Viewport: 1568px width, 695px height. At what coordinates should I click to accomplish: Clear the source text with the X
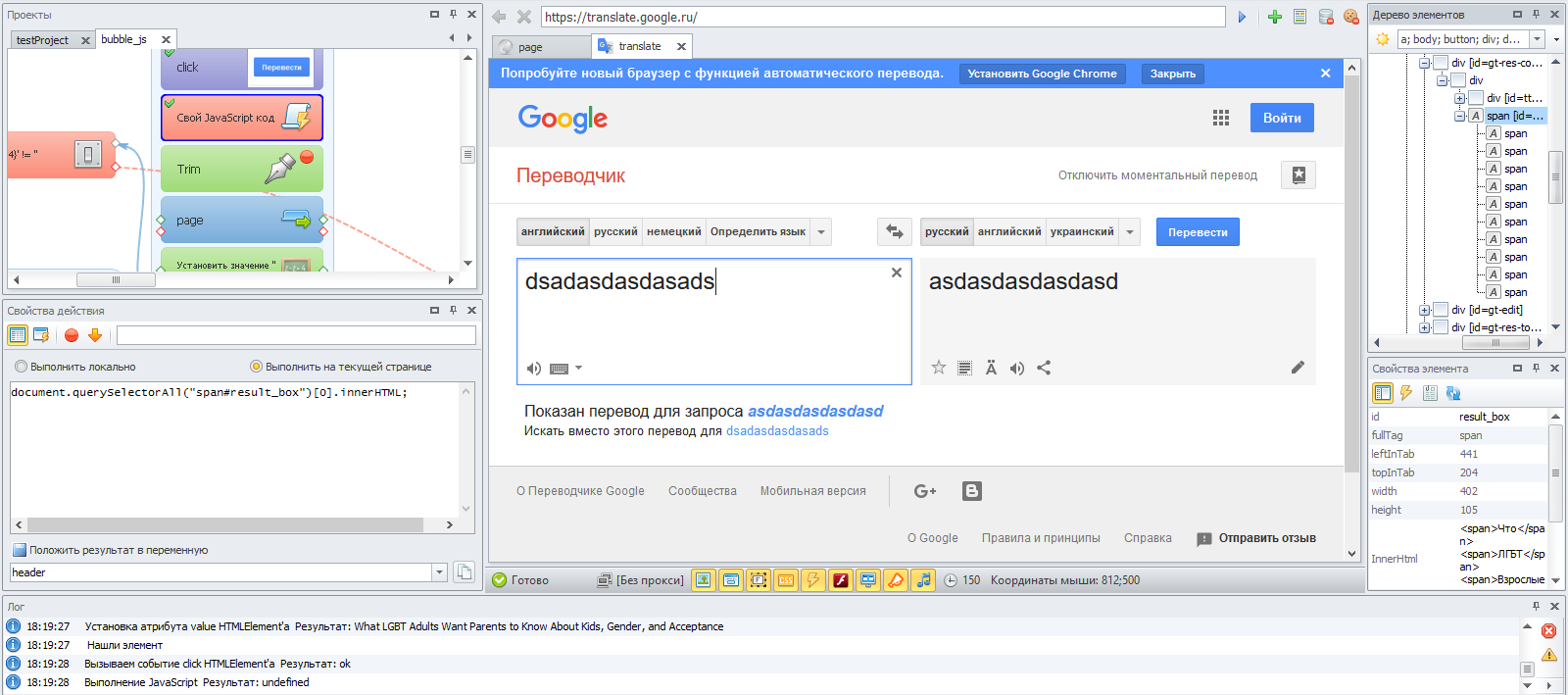(x=897, y=273)
